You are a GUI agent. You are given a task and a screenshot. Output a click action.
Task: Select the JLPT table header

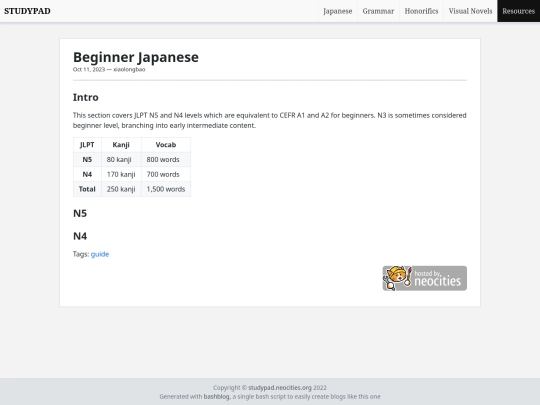87,145
